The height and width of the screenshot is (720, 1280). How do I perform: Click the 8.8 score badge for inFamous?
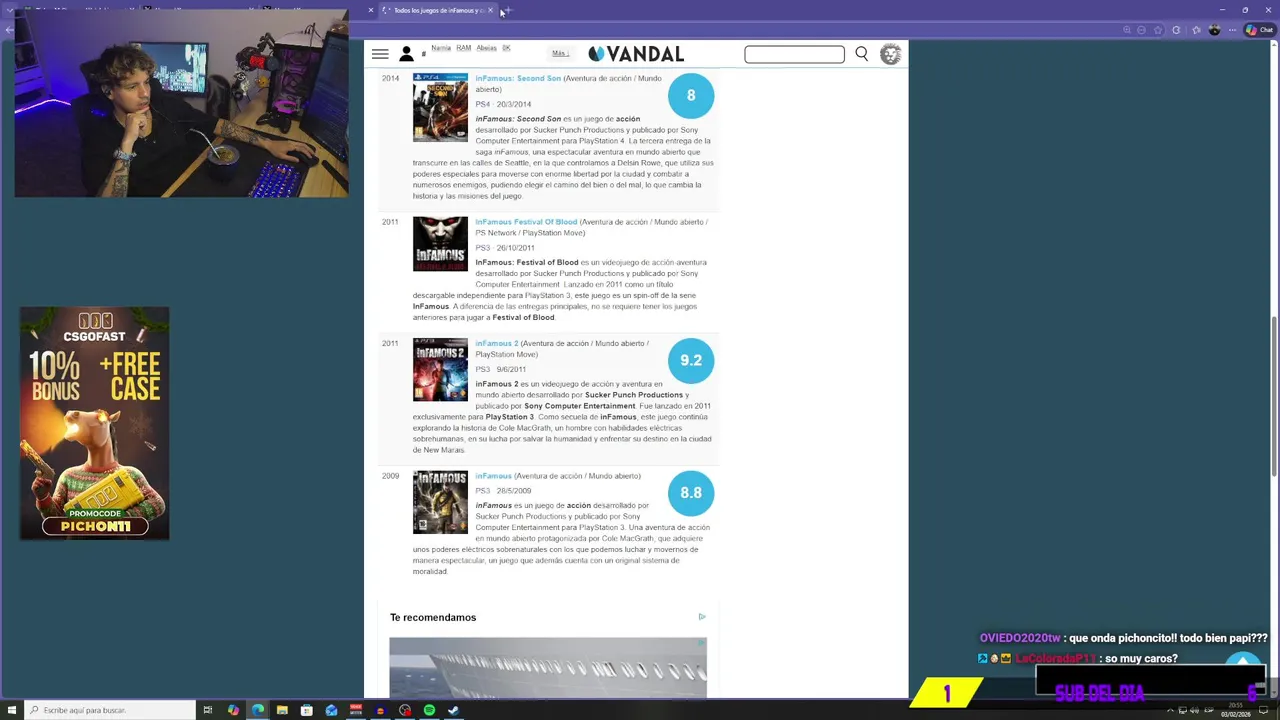tap(691, 493)
